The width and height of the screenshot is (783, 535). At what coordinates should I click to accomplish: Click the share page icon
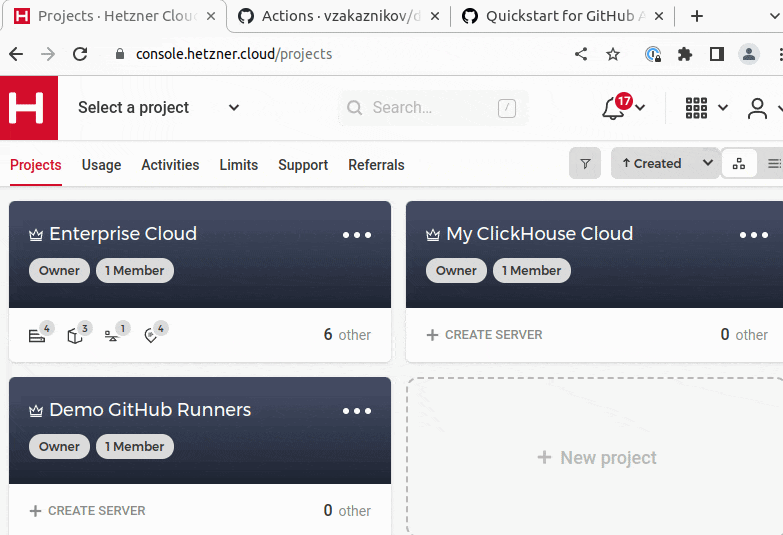pyautogui.click(x=581, y=54)
